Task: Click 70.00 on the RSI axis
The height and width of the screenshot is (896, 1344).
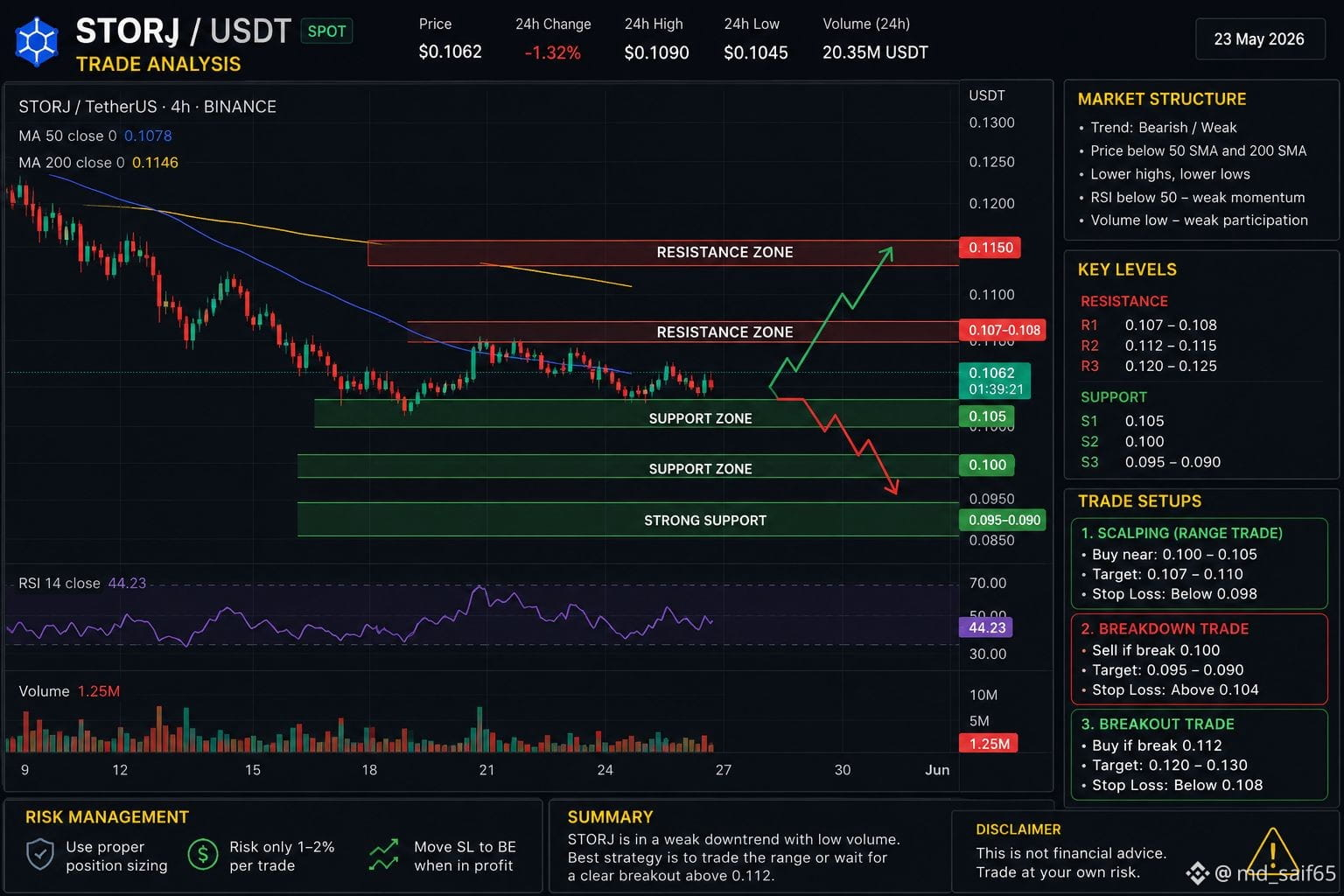Action: click(x=988, y=583)
